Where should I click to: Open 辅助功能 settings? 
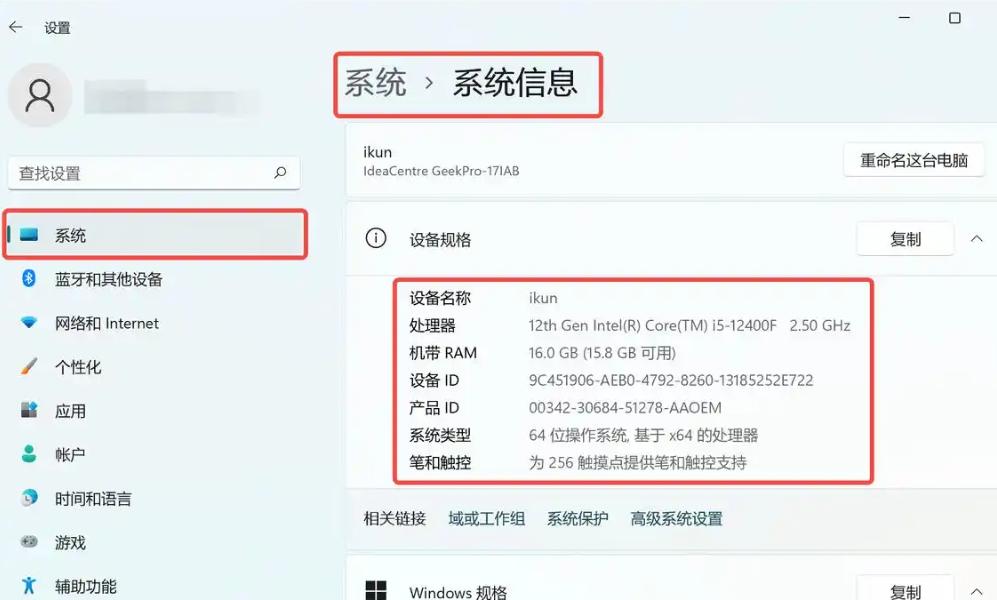pos(86,586)
